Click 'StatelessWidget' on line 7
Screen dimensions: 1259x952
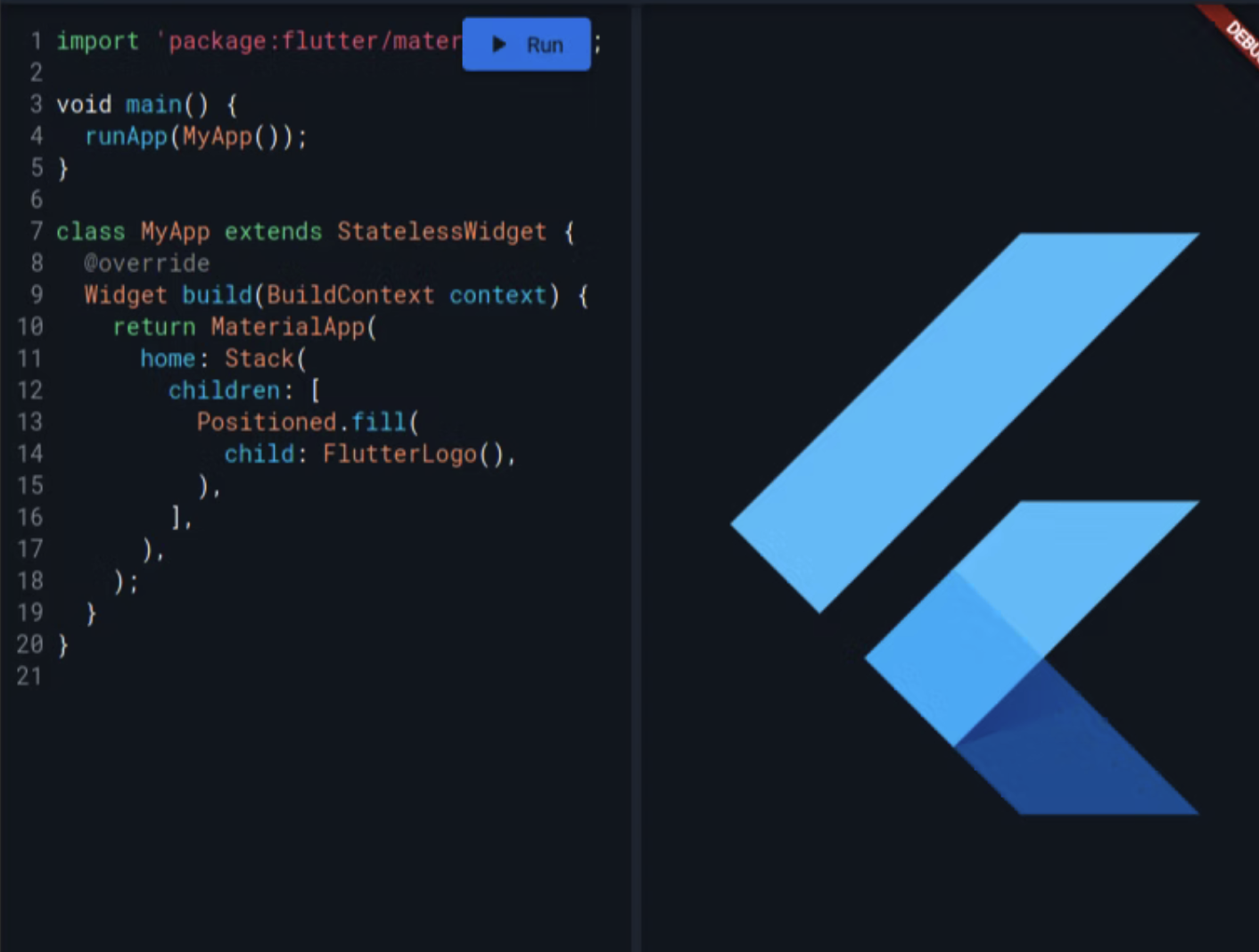pyautogui.click(x=441, y=232)
